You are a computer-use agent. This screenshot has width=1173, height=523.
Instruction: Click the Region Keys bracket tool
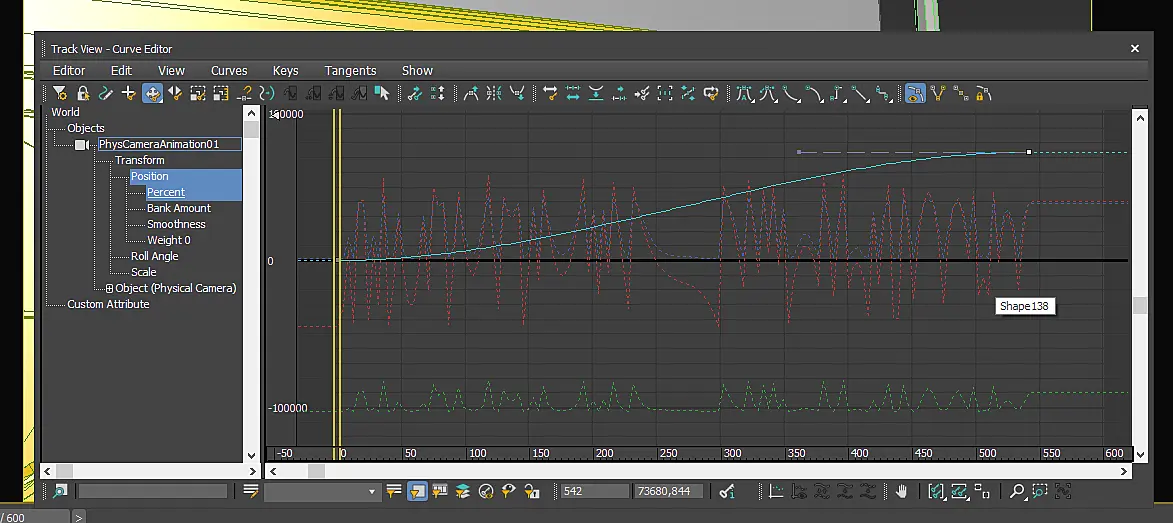(x=665, y=94)
